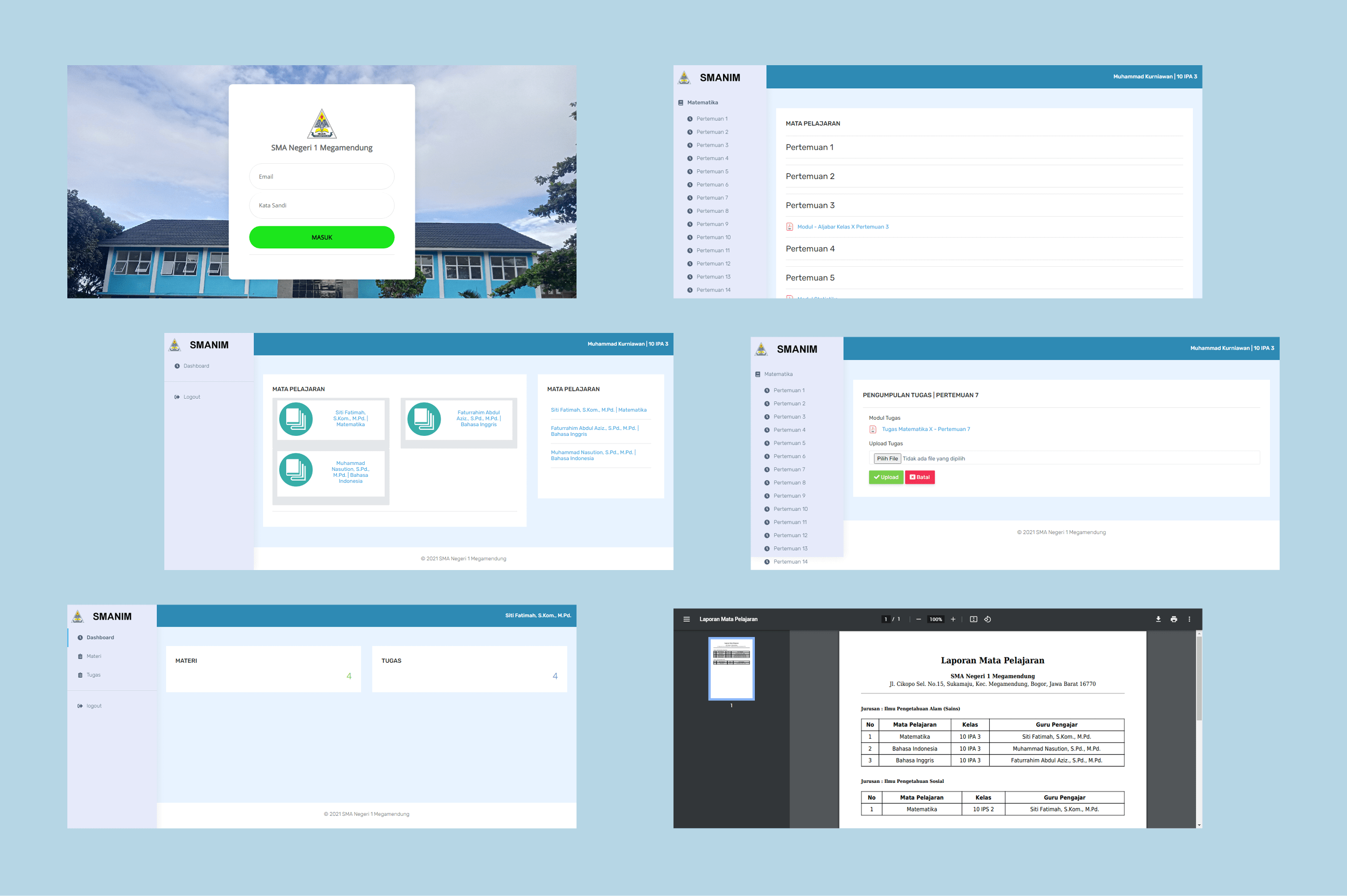Select the page 1 thumbnail in PDF sidebar
1347x896 pixels.
(731, 669)
